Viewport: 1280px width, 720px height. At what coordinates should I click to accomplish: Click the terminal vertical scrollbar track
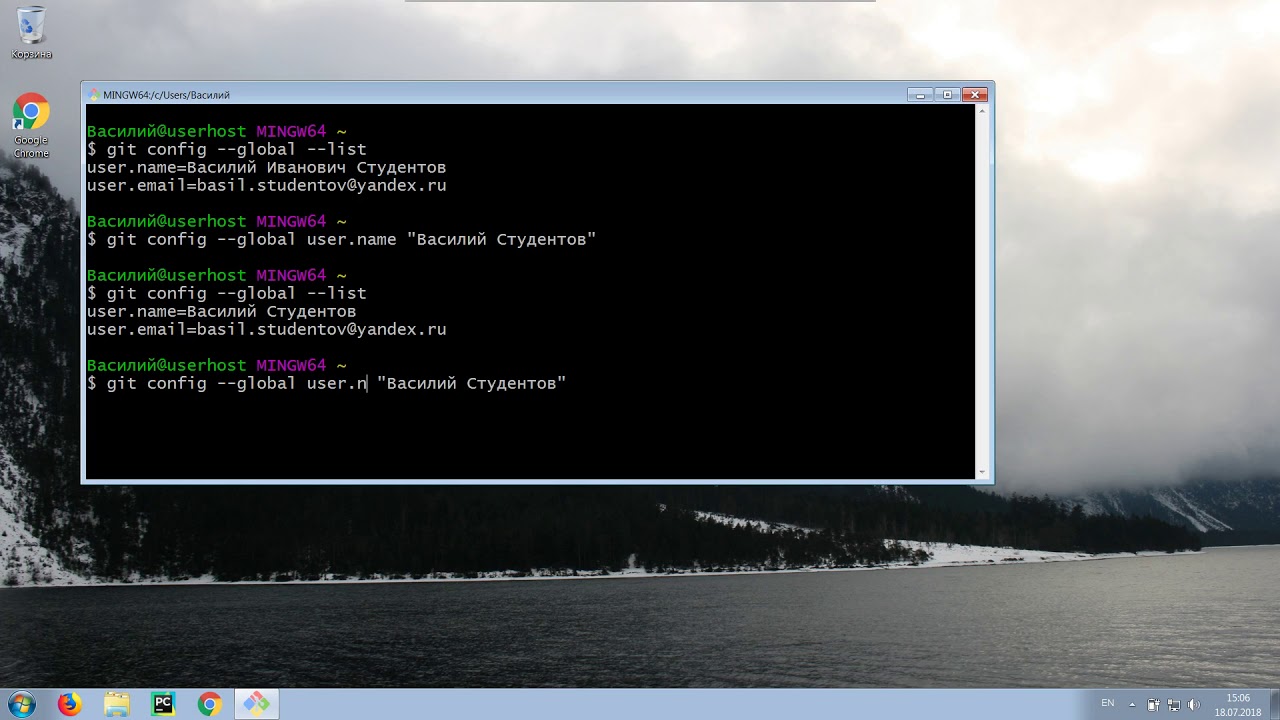[982, 291]
